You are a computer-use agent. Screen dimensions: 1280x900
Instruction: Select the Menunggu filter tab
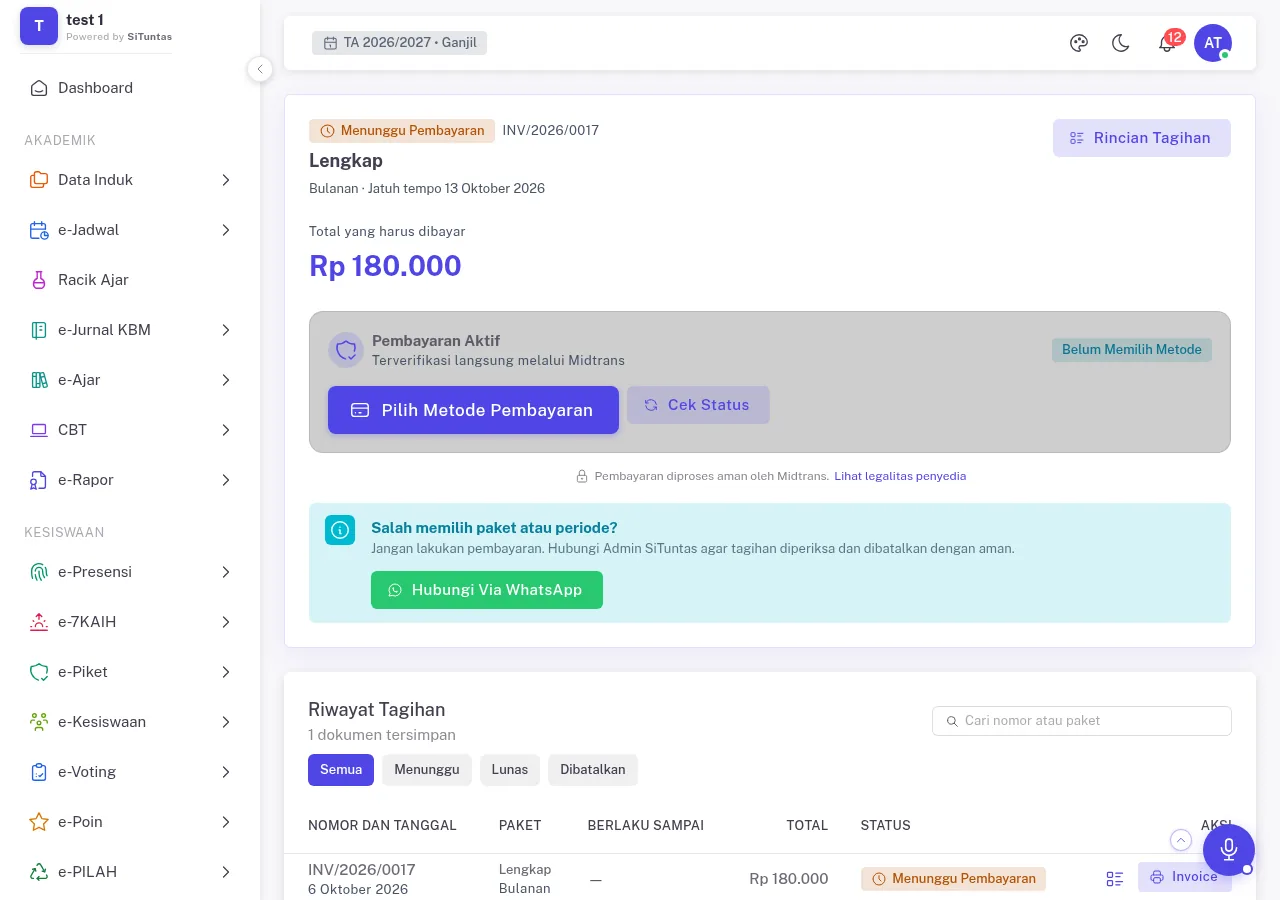pyautogui.click(x=427, y=770)
